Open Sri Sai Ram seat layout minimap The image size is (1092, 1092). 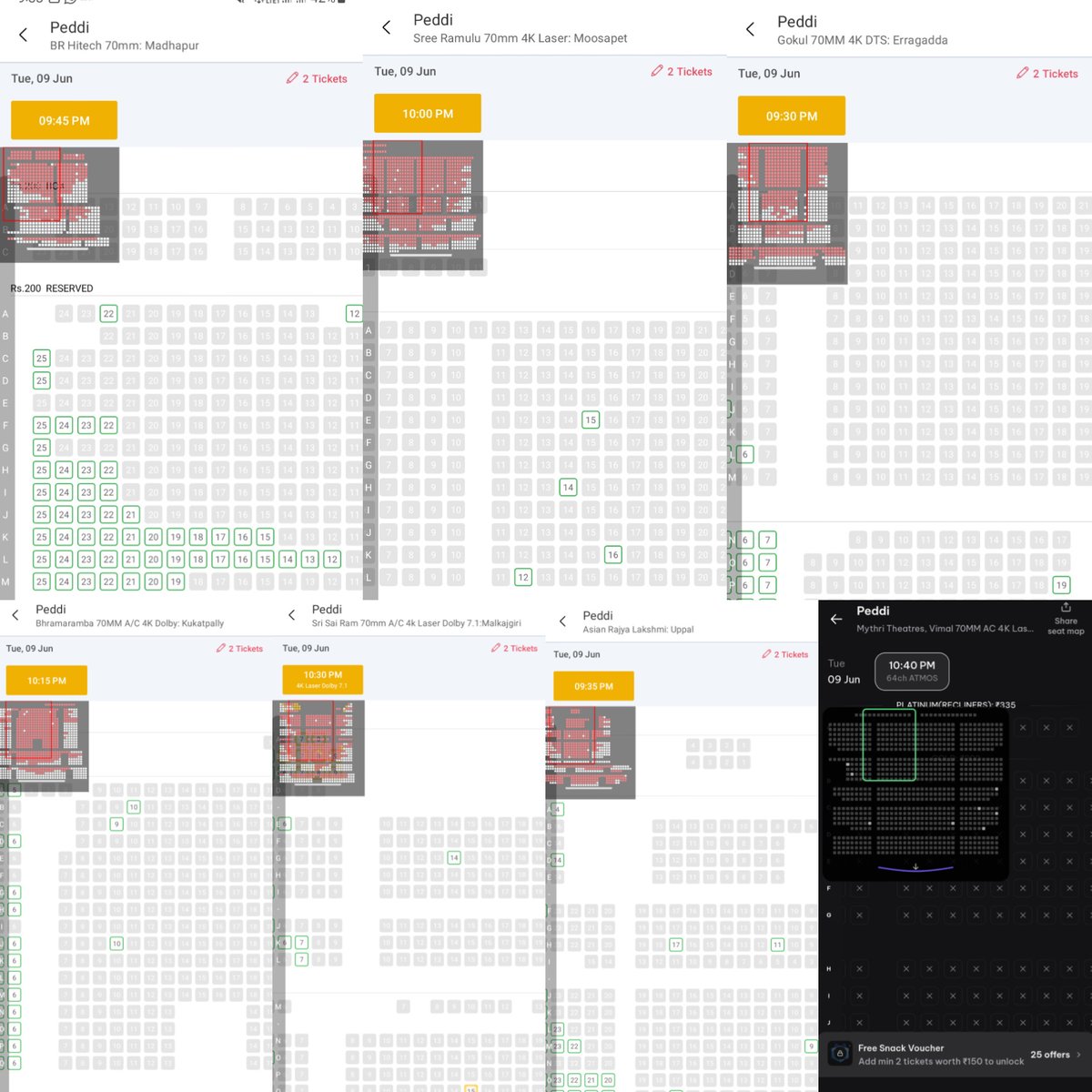(x=319, y=748)
